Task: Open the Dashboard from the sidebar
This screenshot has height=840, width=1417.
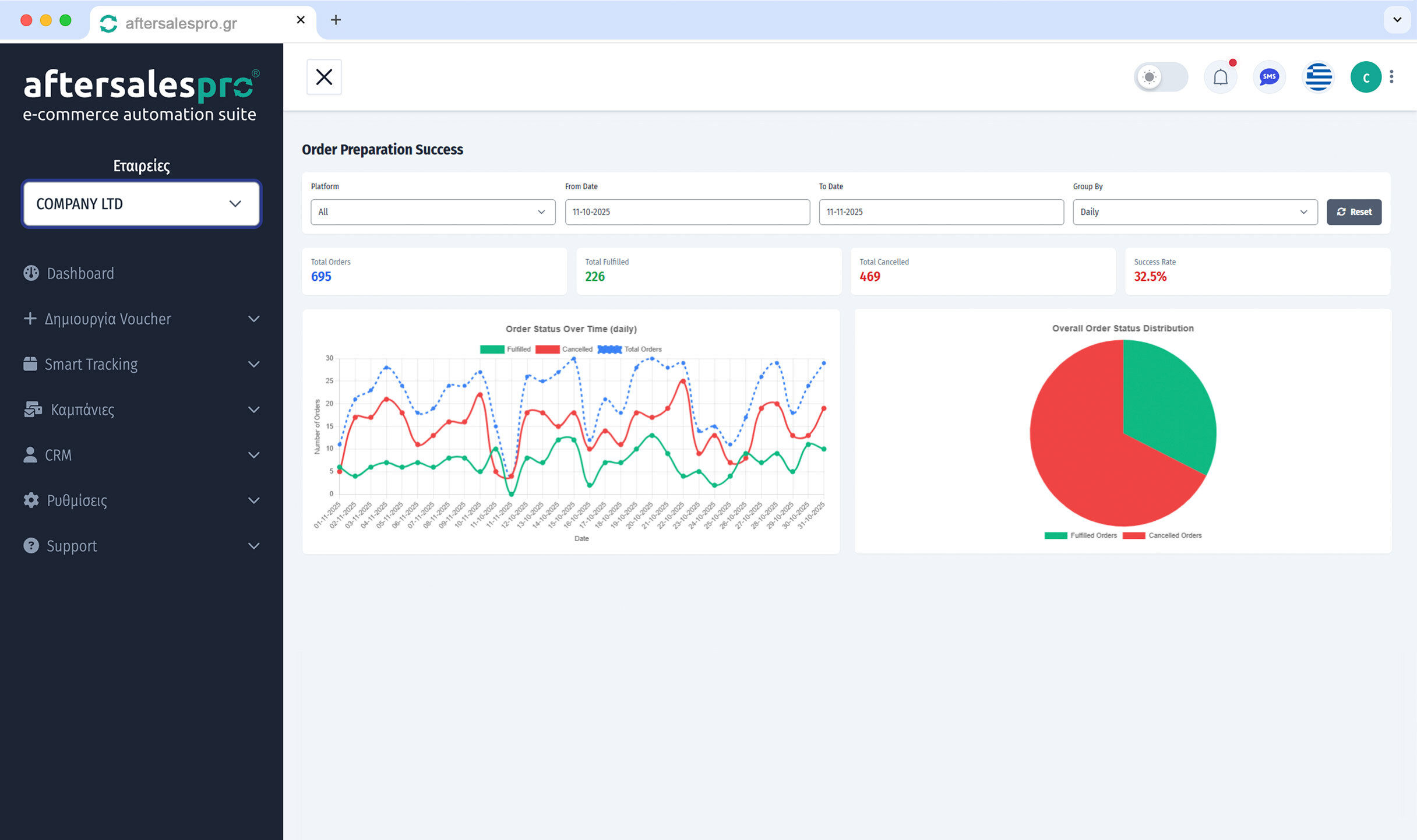Action: pos(80,273)
